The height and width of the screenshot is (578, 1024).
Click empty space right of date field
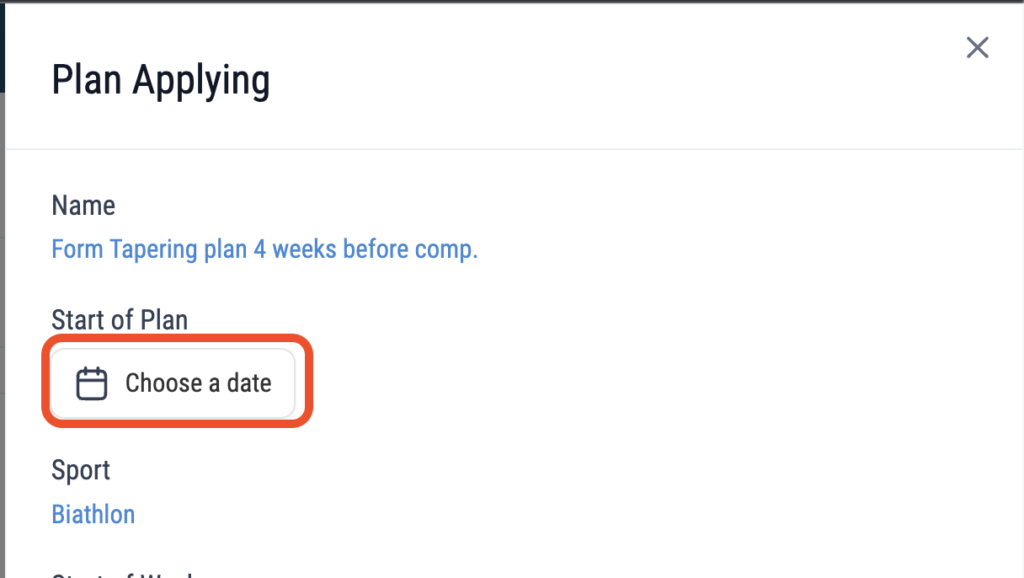tap(653, 383)
